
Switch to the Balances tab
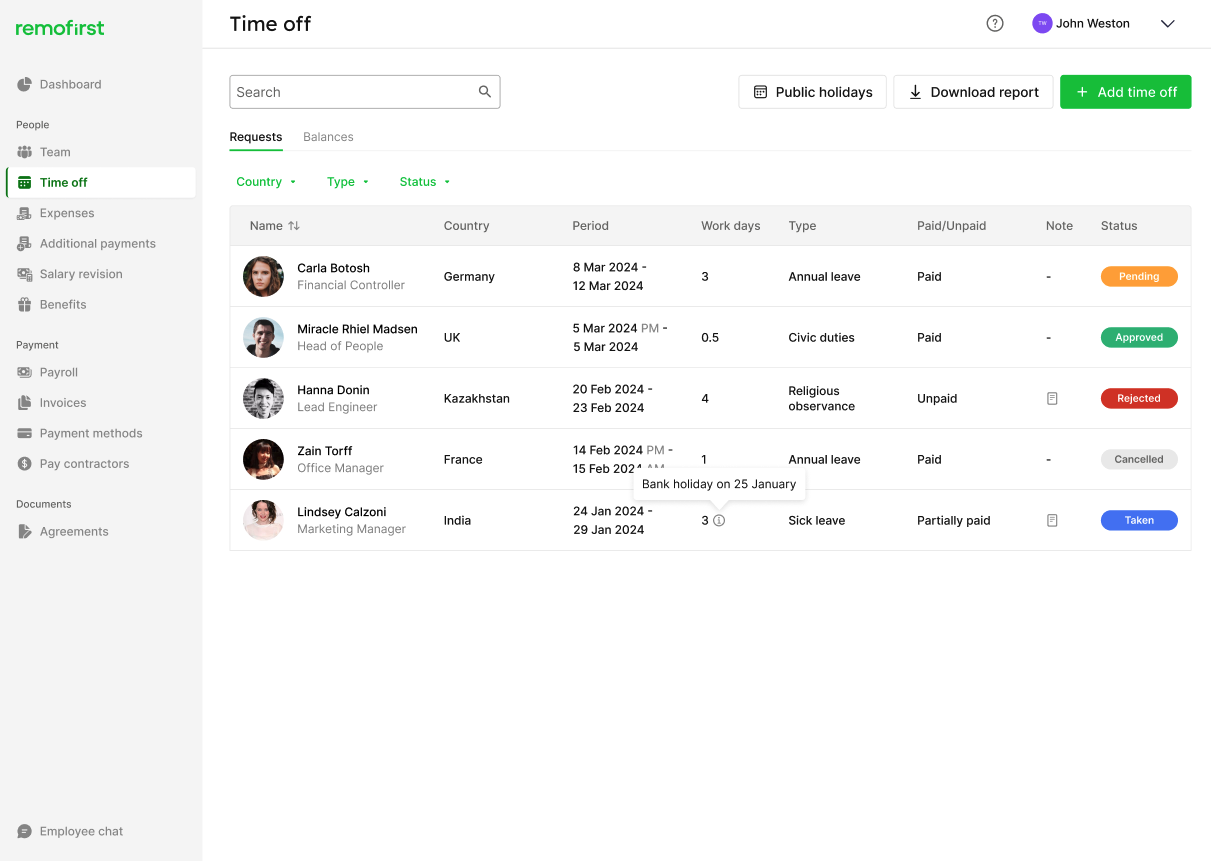coord(328,137)
